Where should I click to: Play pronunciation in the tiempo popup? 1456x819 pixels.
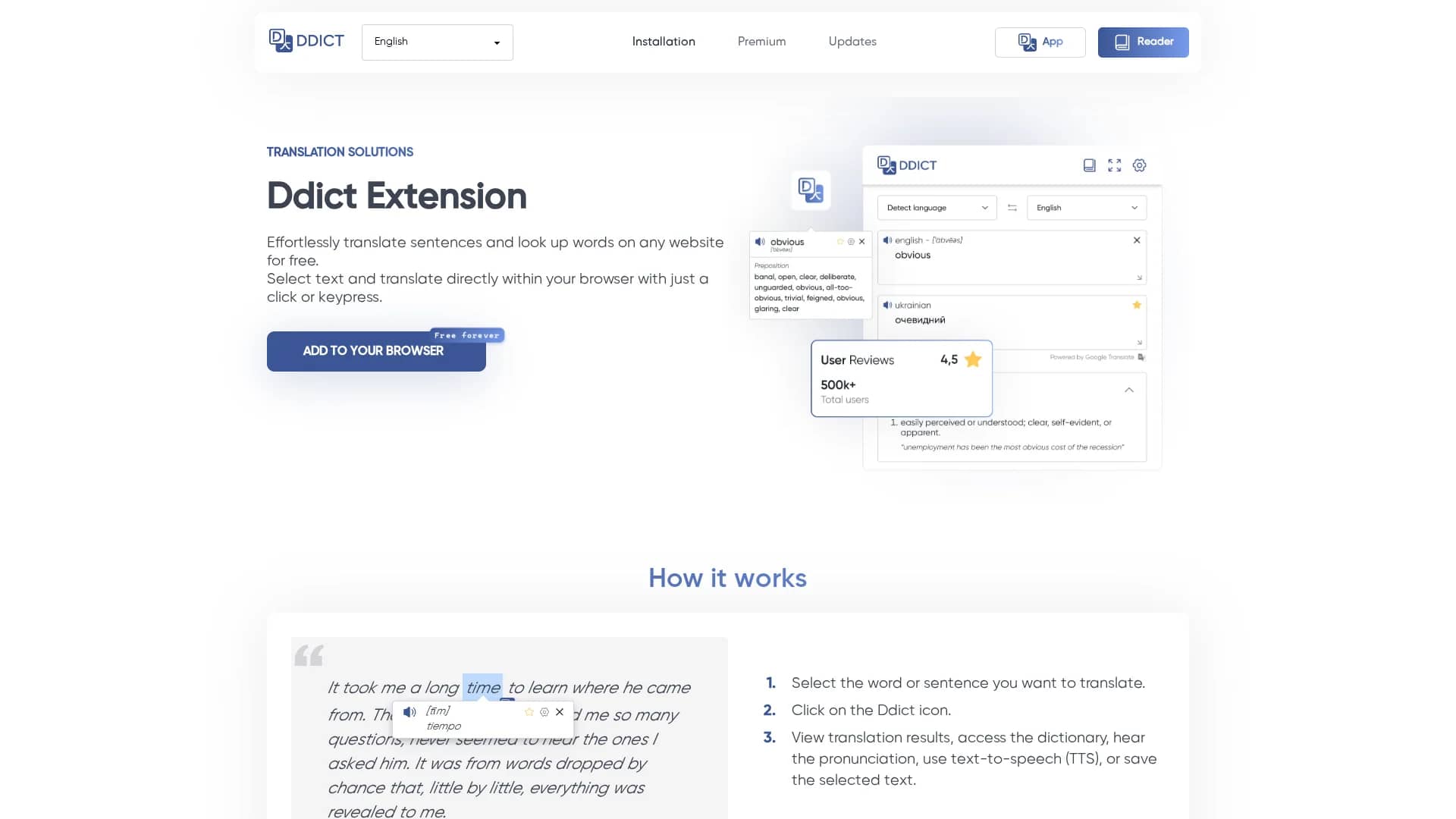[409, 712]
